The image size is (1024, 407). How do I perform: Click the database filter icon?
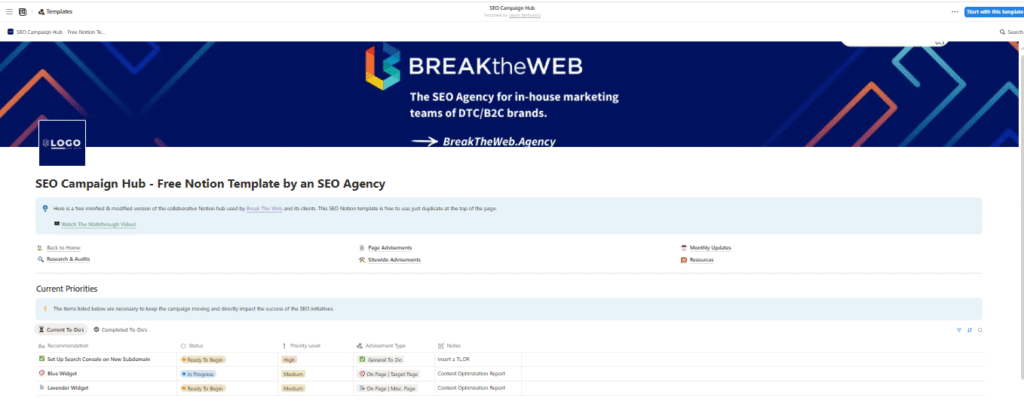959,330
